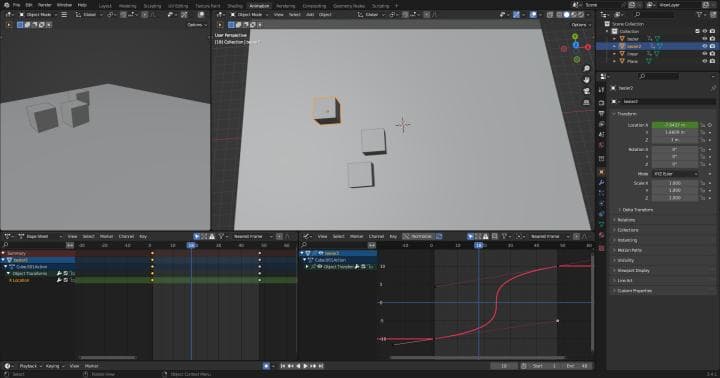Expand the Custom Properties panel
Viewport: 720px width, 378px height.
(x=633, y=291)
